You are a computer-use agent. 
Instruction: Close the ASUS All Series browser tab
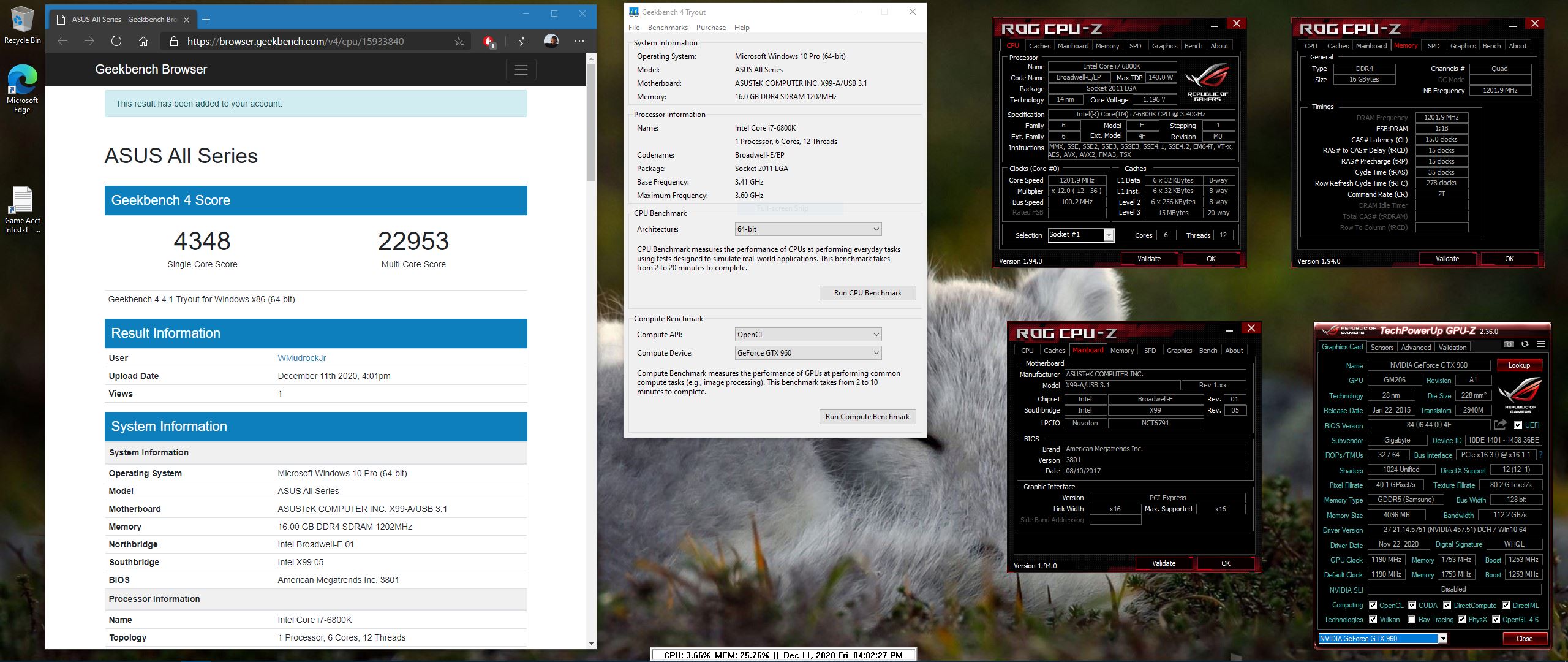coord(187,20)
